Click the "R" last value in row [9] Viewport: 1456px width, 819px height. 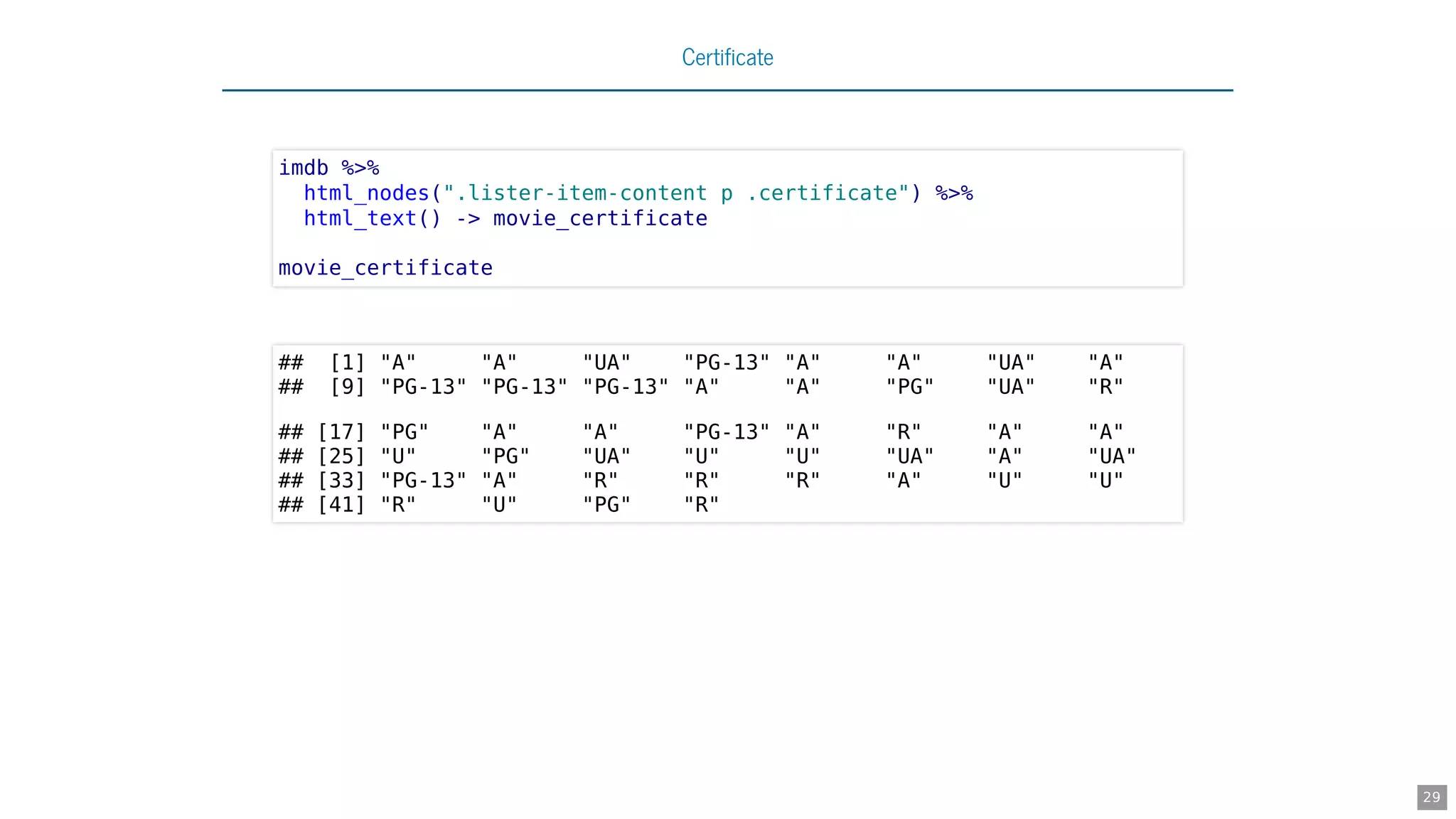tap(1106, 387)
